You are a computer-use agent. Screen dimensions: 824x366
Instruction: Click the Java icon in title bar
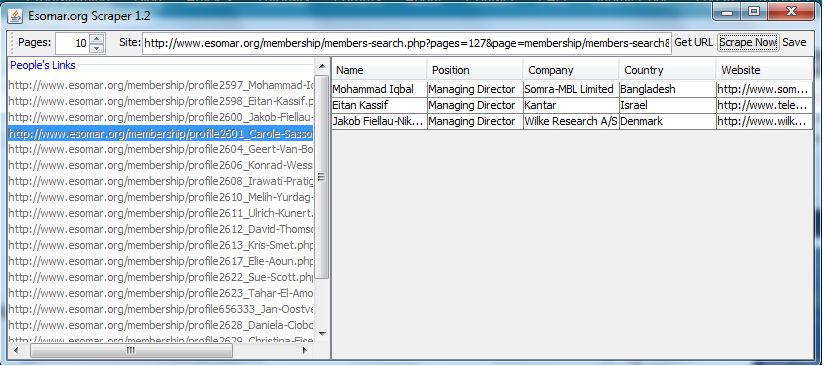point(15,16)
